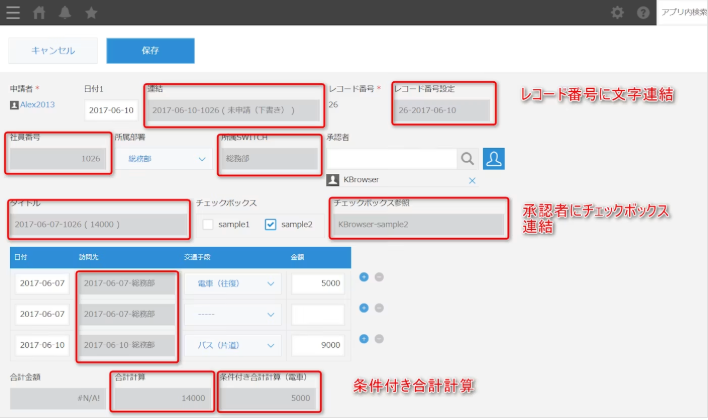Click the チェックボックス参照 field KBrowser-sample2
The width and height of the screenshot is (708, 420).
click(419, 224)
